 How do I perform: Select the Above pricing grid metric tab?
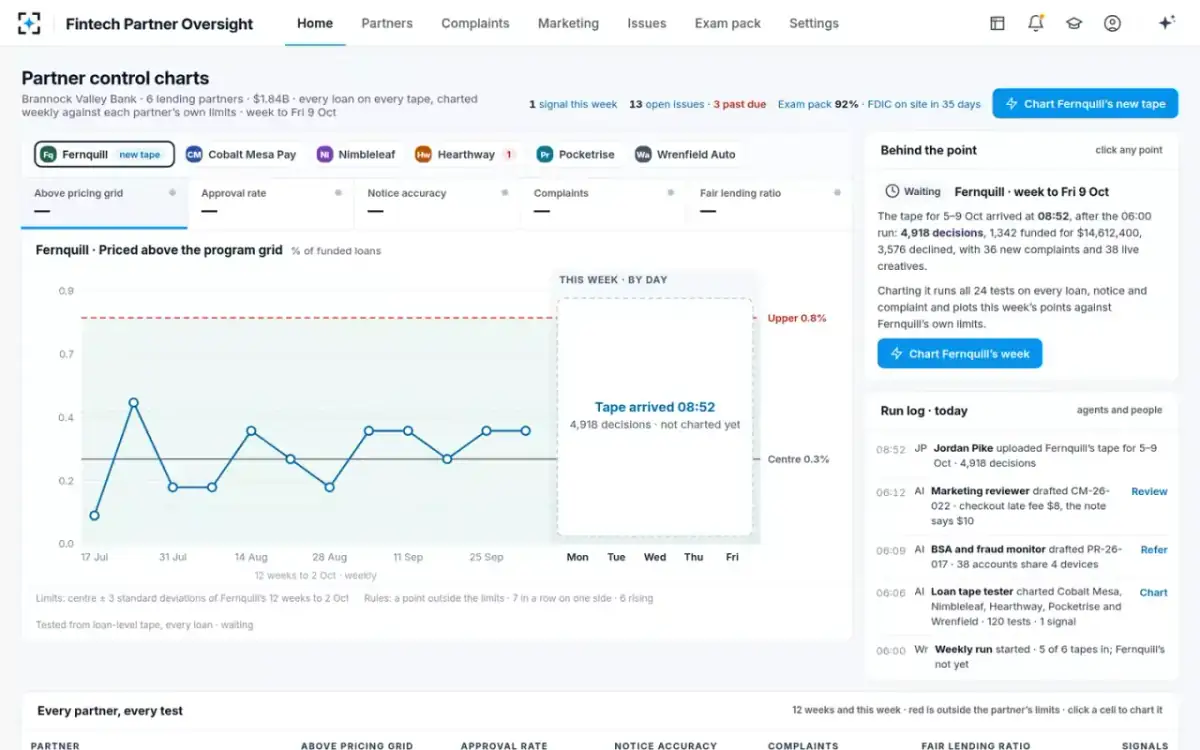click(104, 203)
